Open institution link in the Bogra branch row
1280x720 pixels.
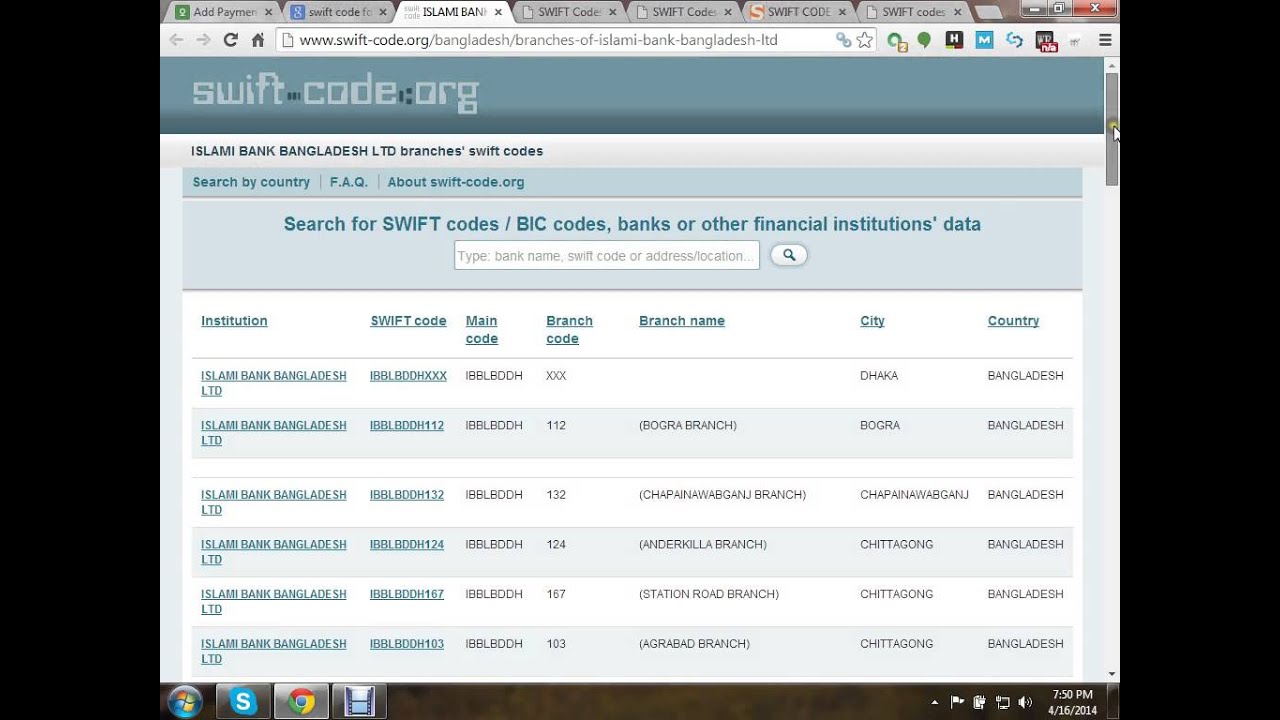pos(274,433)
